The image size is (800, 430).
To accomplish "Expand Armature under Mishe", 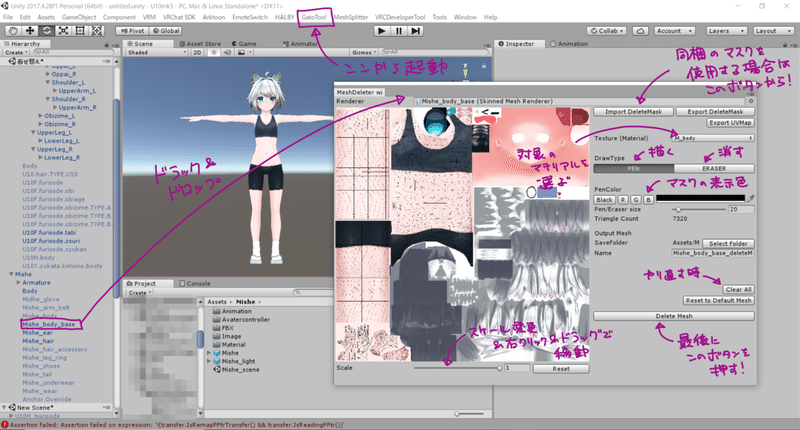I will click(18, 282).
